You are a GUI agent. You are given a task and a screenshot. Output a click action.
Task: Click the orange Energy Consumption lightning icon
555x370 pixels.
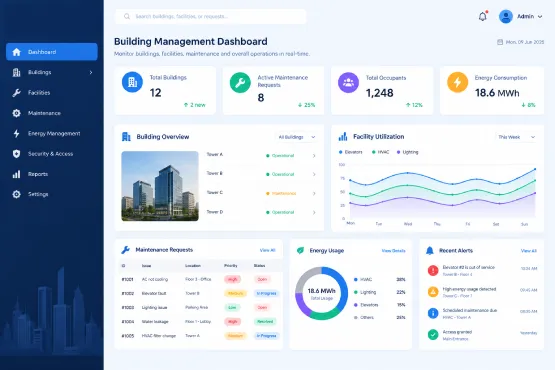point(457,82)
